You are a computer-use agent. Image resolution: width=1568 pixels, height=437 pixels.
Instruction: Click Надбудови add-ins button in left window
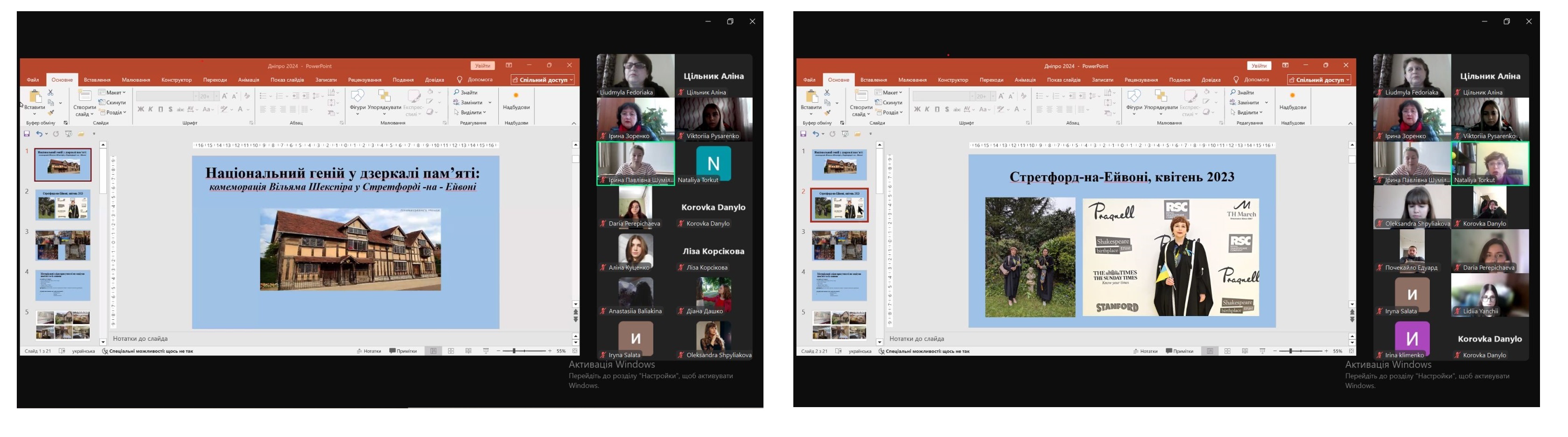516,100
